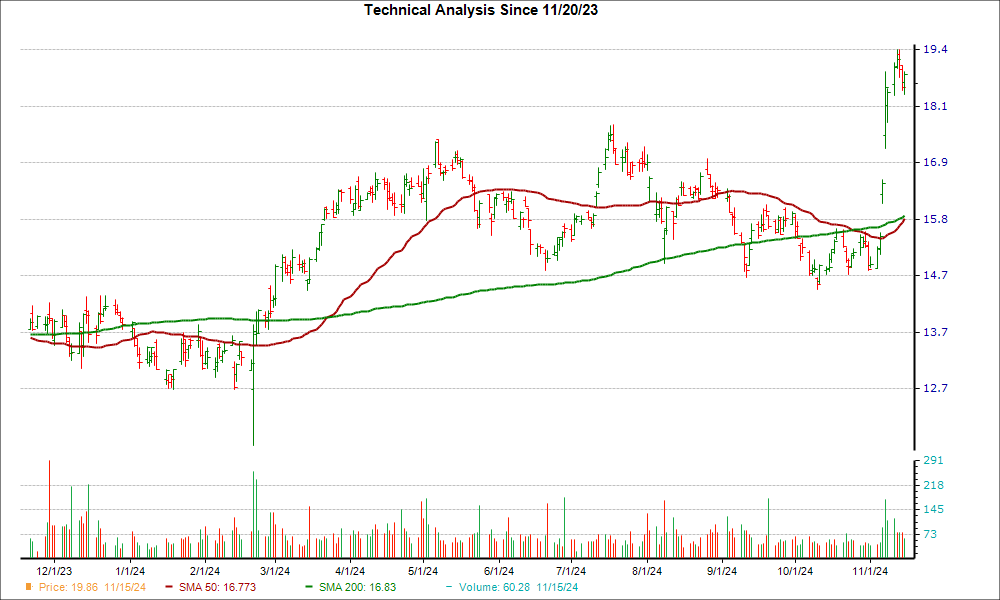This screenshot has width=1000, height=600.
Task: Click the chart title 'Technical Analysis Since 11/20/23'
Action: click(481, 10)
